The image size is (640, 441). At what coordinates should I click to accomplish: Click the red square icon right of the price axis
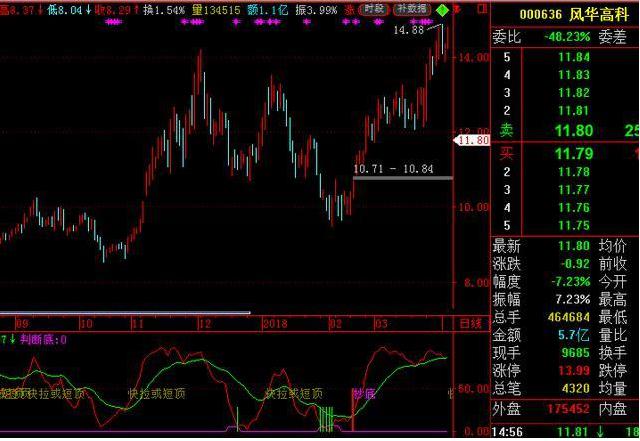pos(482,8)
